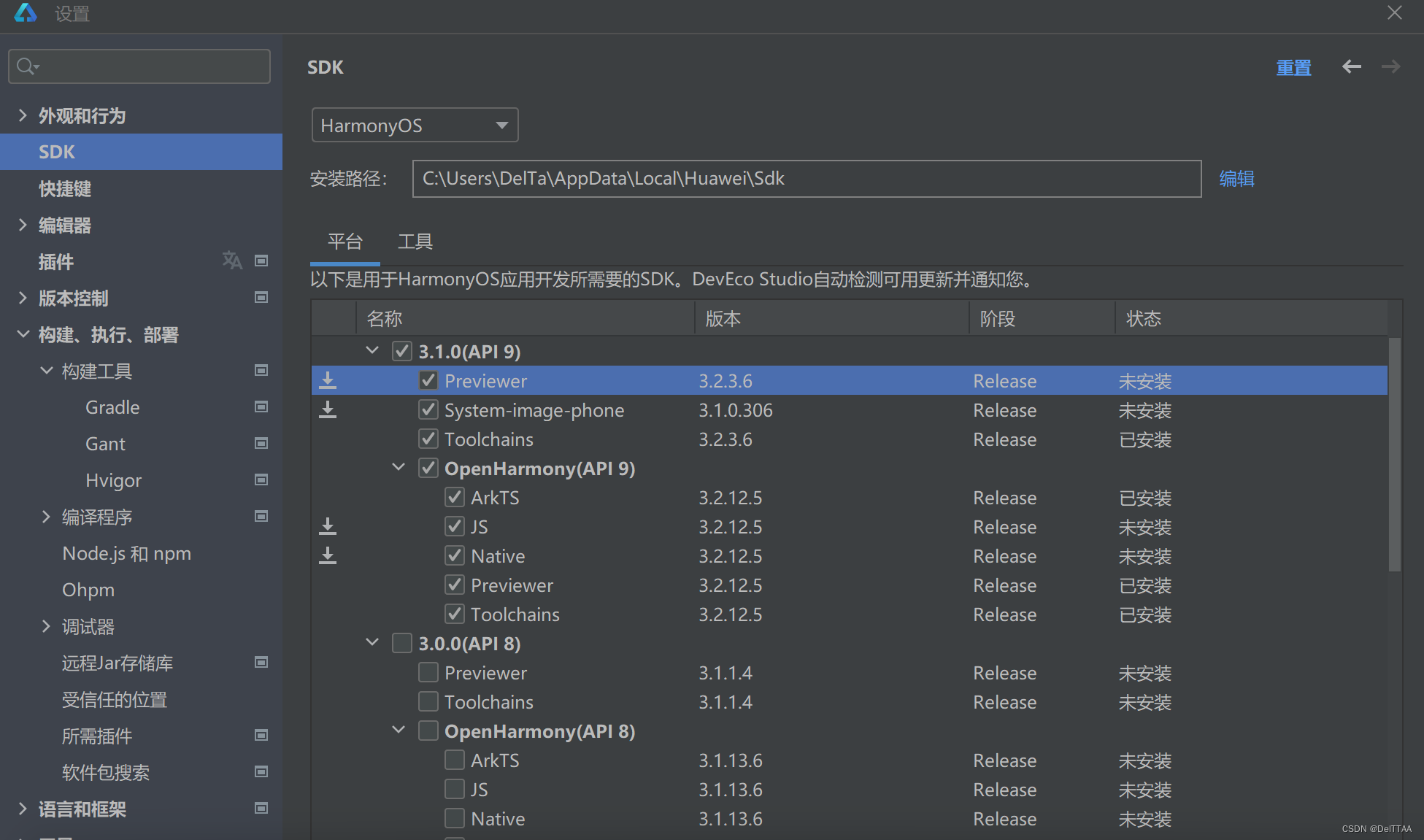
Task: Click the back arrow navigation icon
Action: pos(1351,67)
